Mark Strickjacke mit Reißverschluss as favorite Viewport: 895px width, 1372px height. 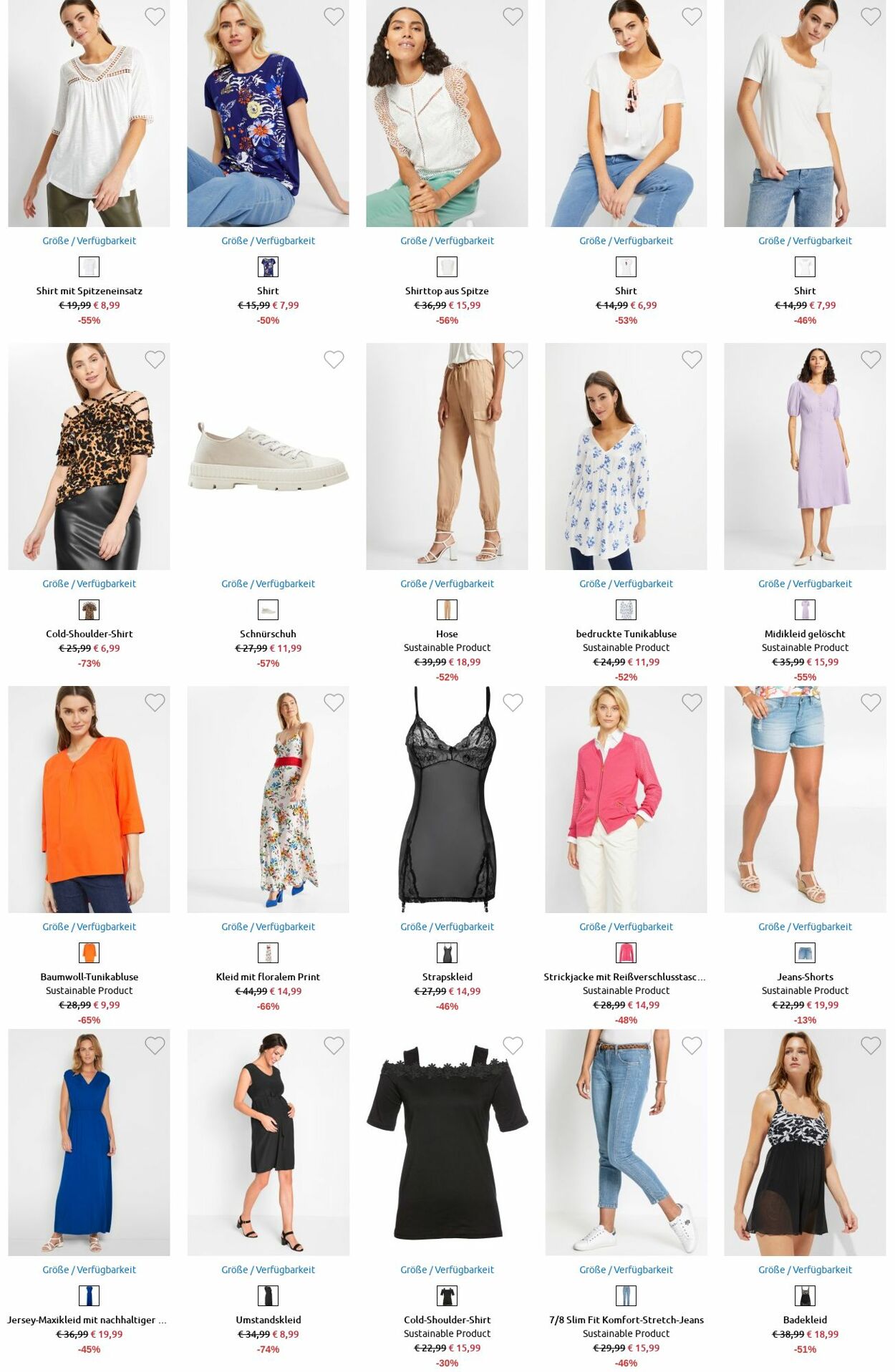point(692,702)
